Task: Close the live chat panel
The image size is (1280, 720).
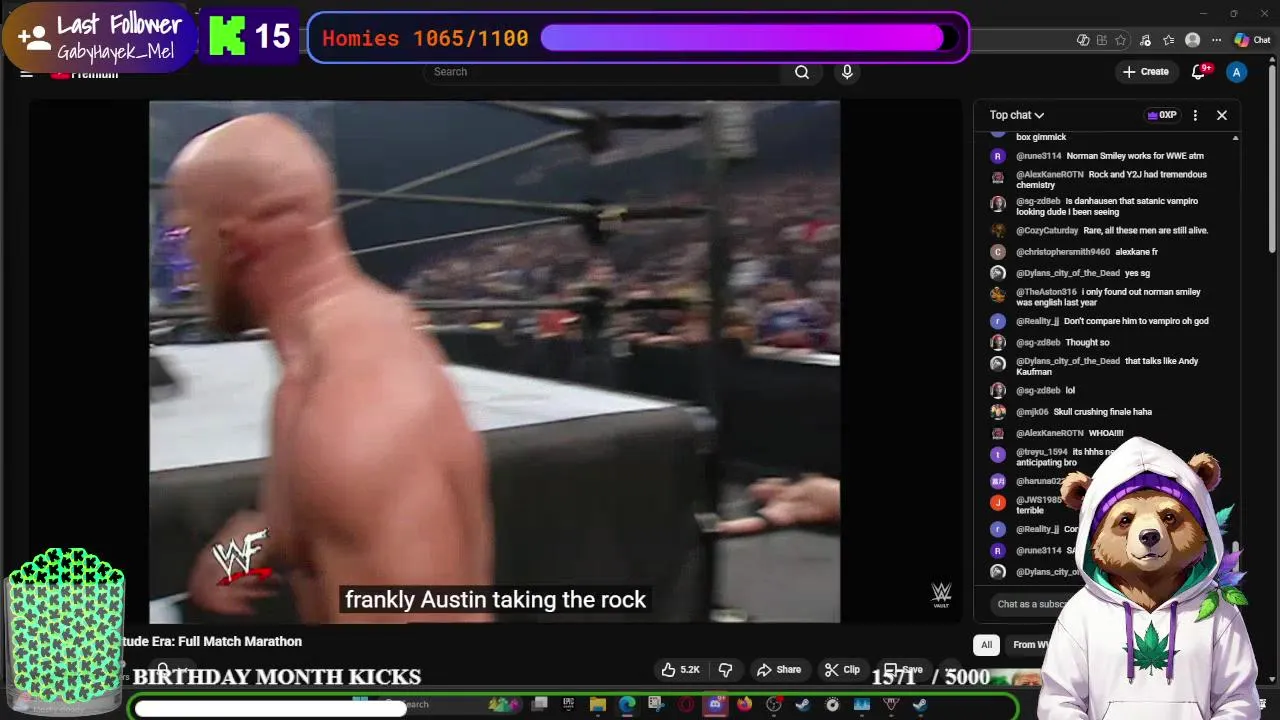Action: click(1222, 115)
